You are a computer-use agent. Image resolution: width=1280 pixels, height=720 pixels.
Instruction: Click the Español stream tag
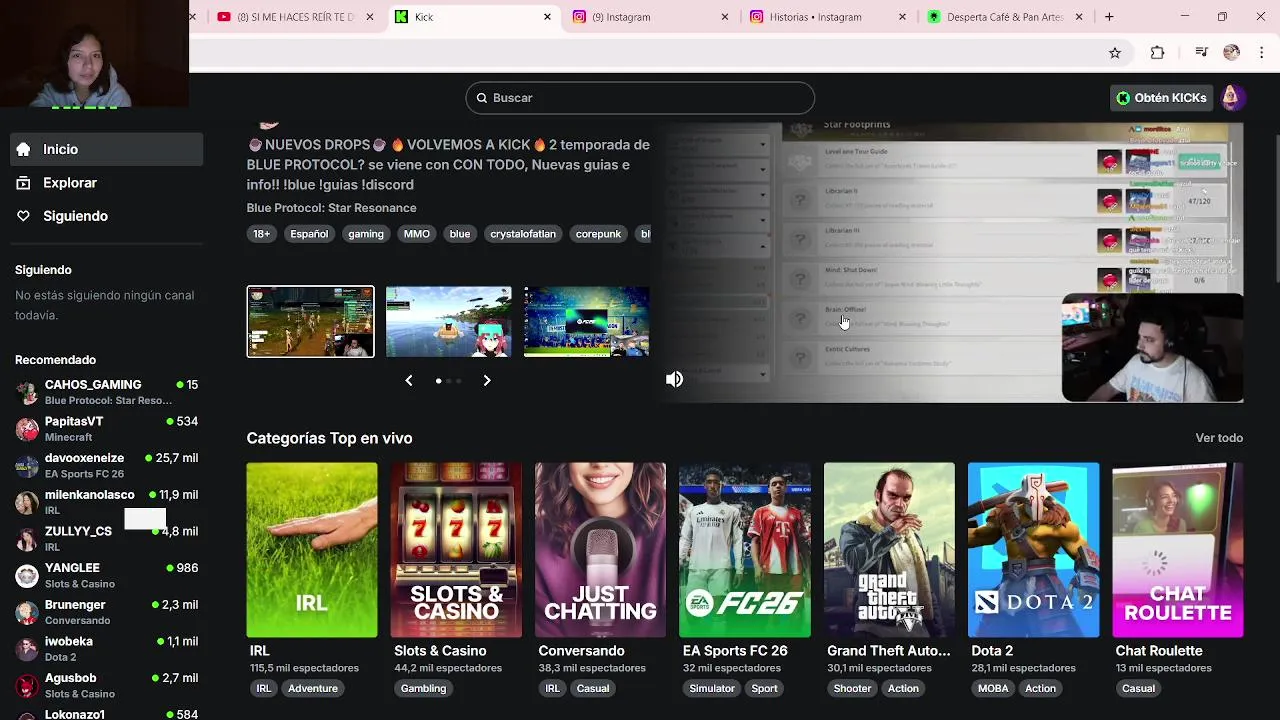point(309,234)
